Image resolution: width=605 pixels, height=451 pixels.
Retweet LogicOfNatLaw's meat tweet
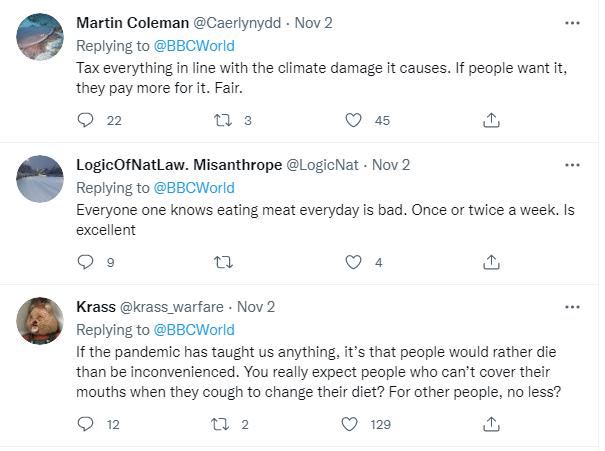point(222,262)
